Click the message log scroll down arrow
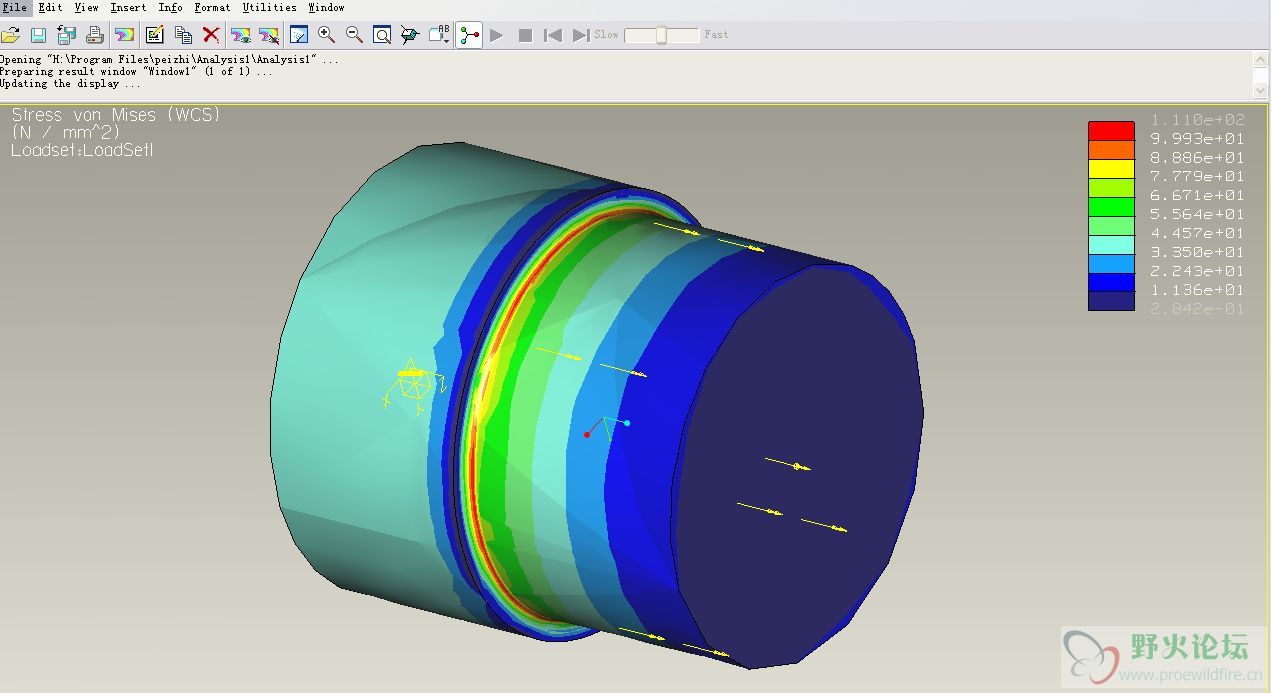This screenshot has height=693, width=1272. point(1260,90)
